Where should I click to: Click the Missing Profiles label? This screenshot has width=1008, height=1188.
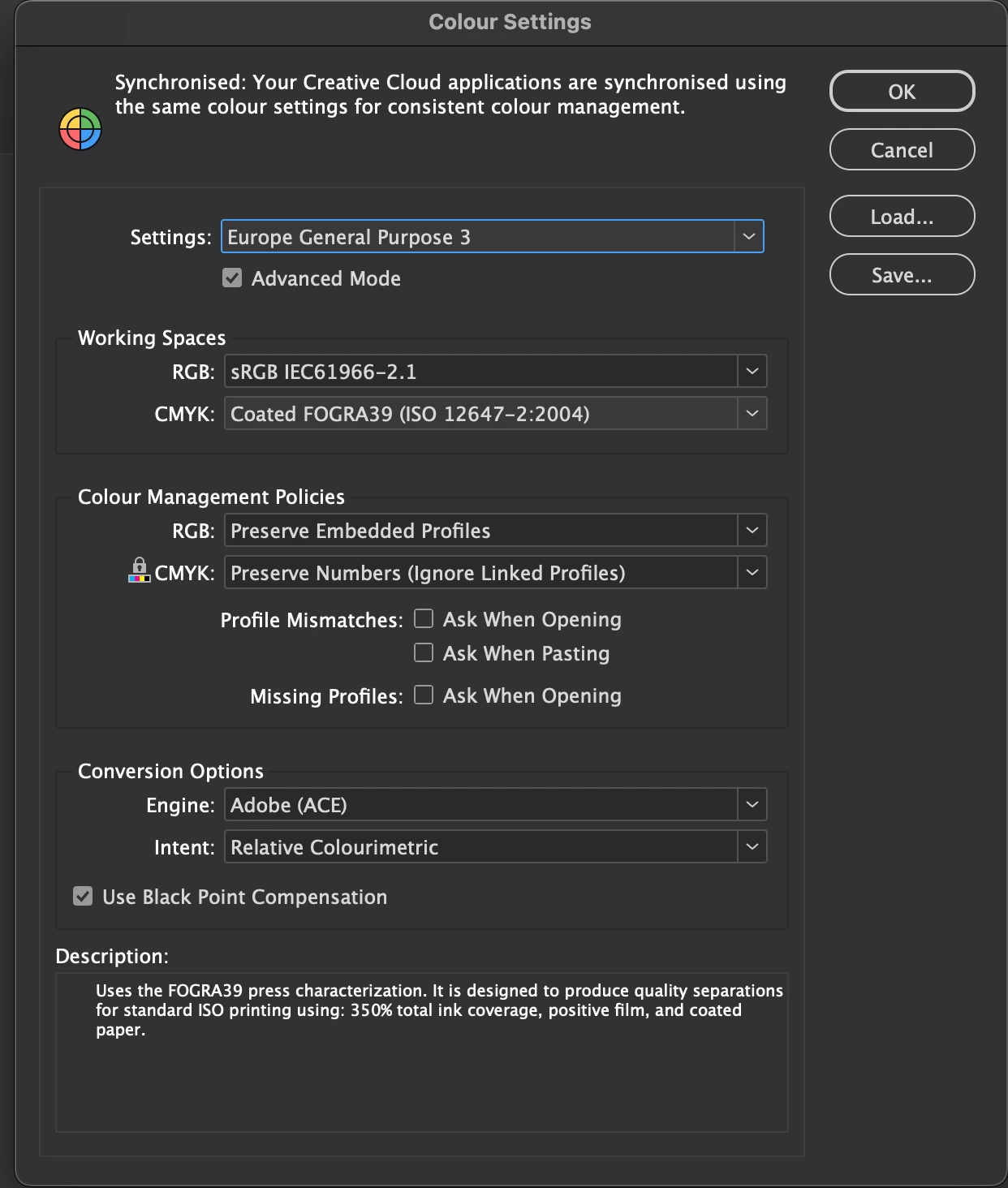tap(326, 696)
